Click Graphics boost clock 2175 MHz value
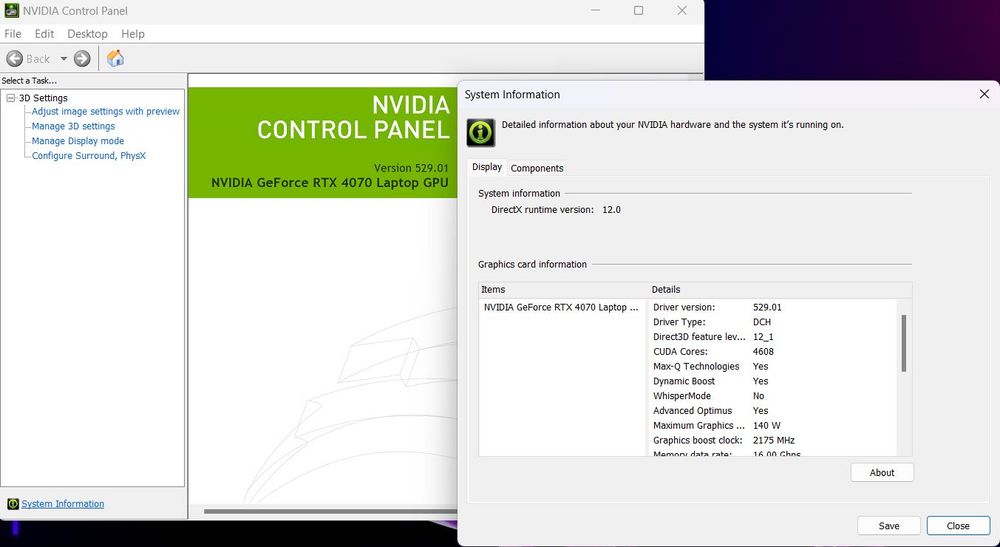 click(774, 441)
